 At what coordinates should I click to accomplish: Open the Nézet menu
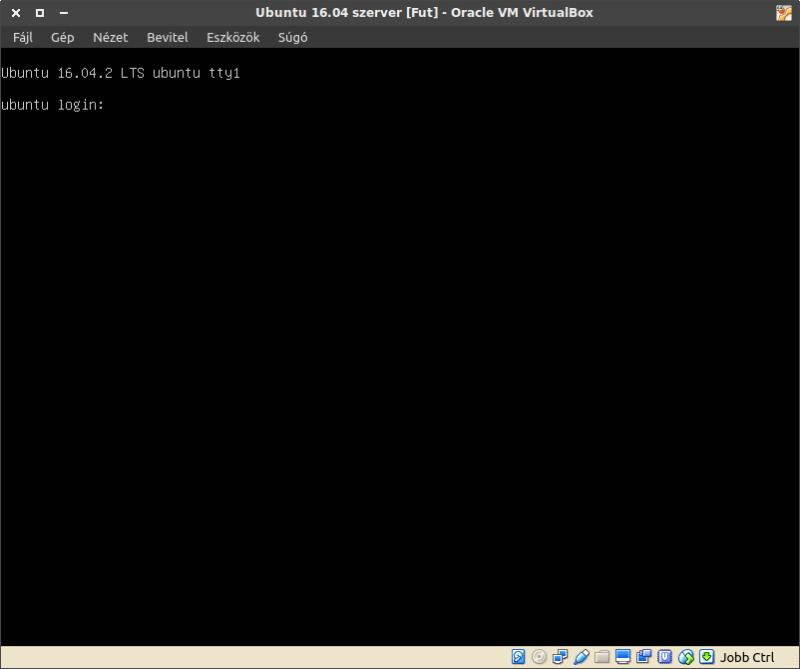[x=110, y=37]
